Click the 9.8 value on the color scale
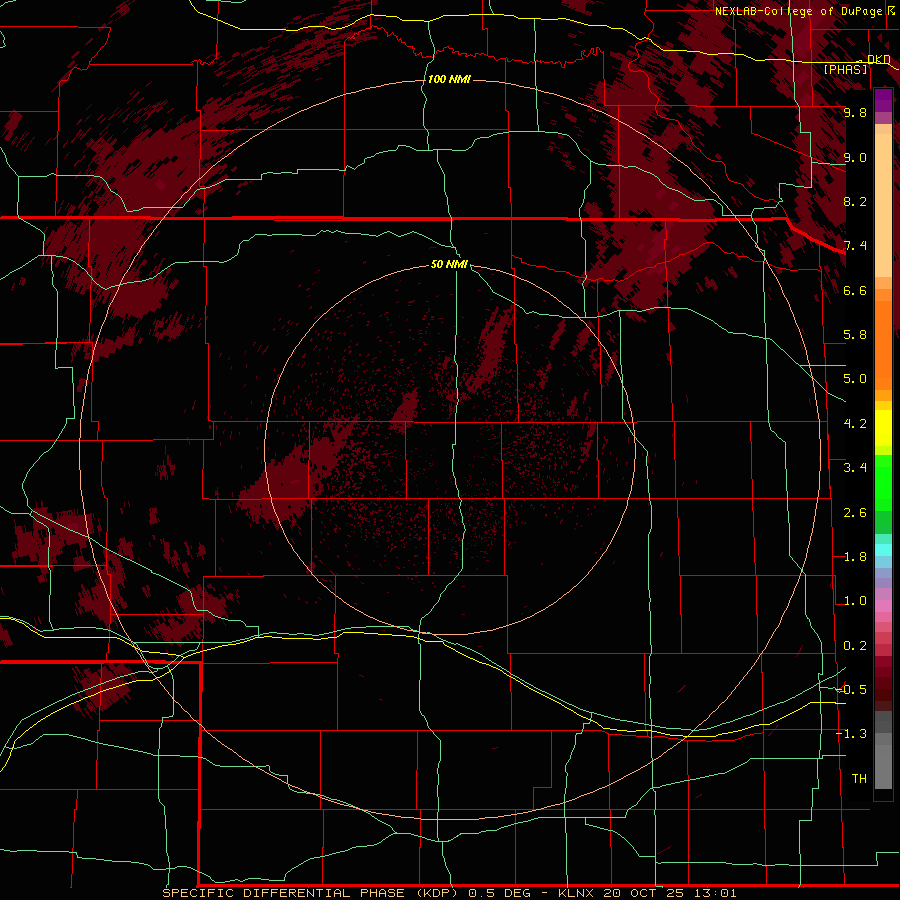 tap(855, 112)
